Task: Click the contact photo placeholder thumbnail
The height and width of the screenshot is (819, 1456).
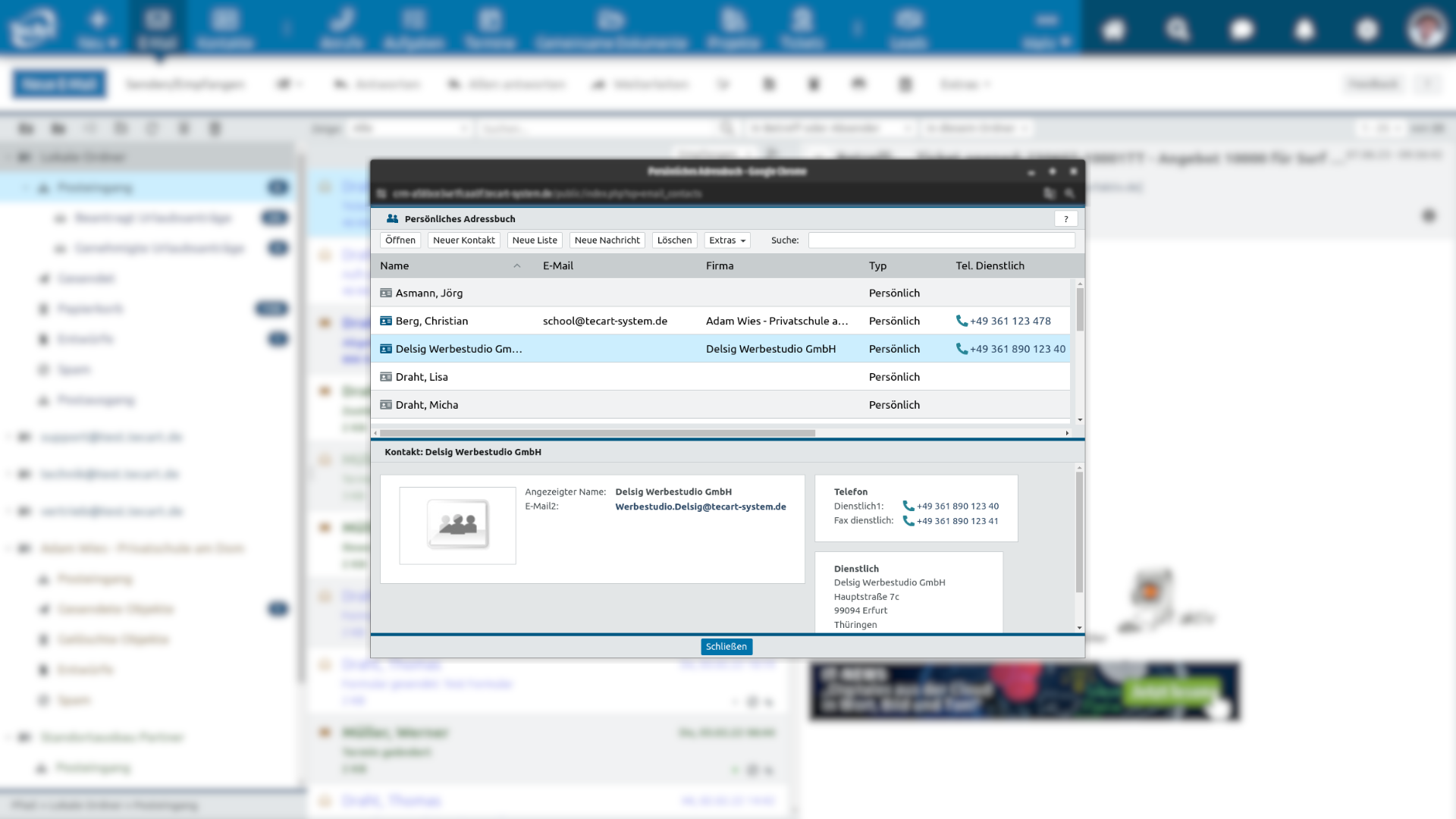Action: 457,525
